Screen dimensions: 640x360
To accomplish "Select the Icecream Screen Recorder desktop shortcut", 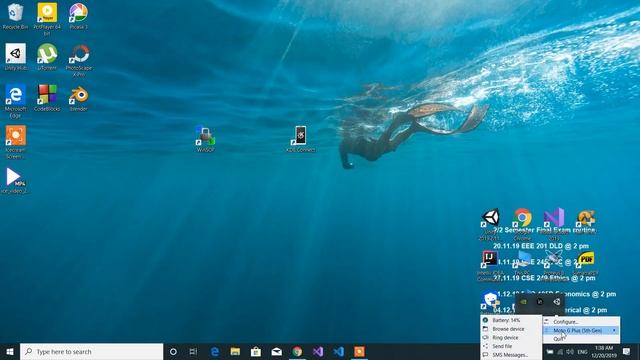I will pyautogui.click(x=16, y=142).
